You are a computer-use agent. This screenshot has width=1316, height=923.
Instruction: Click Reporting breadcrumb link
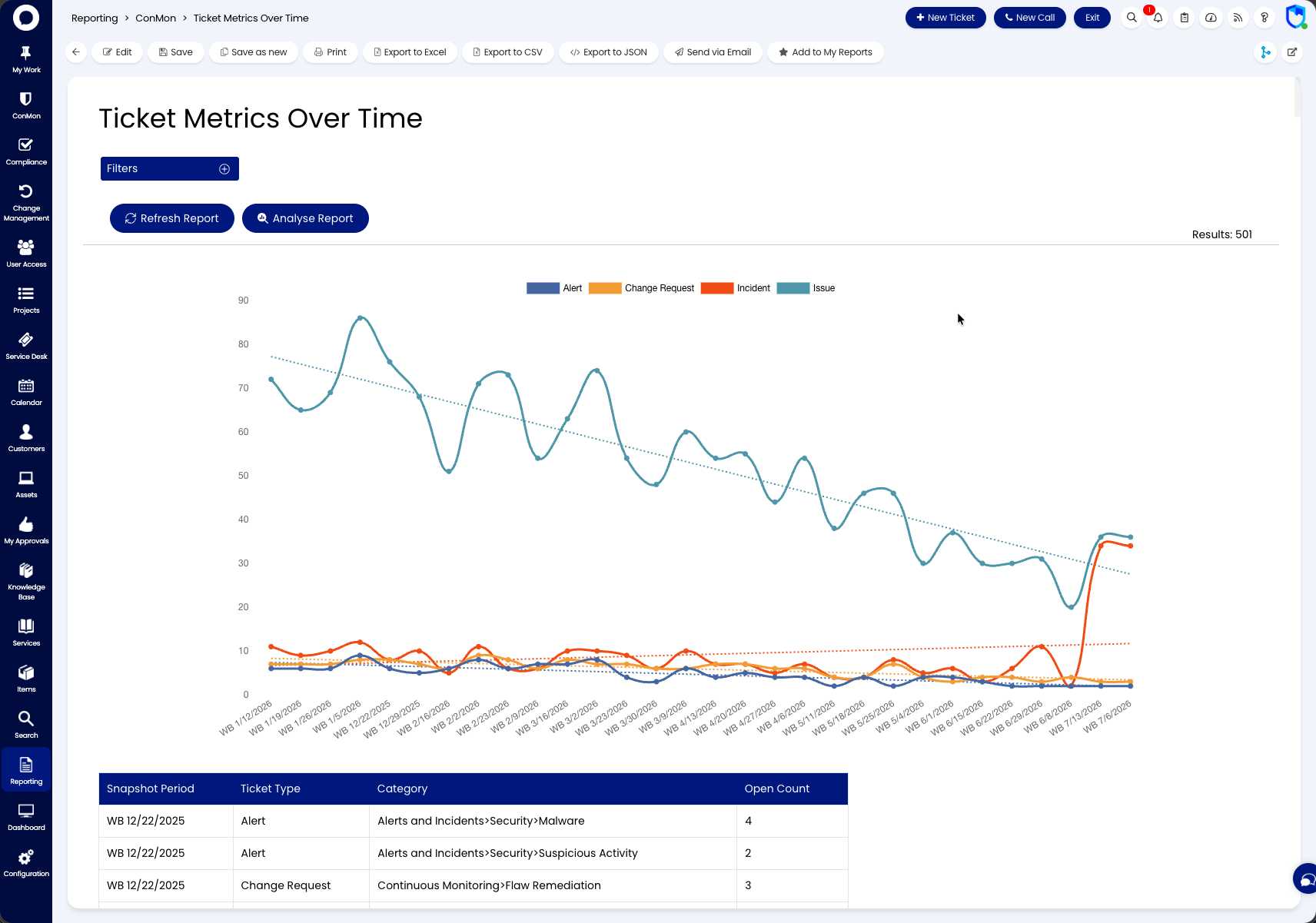[95, 18]
